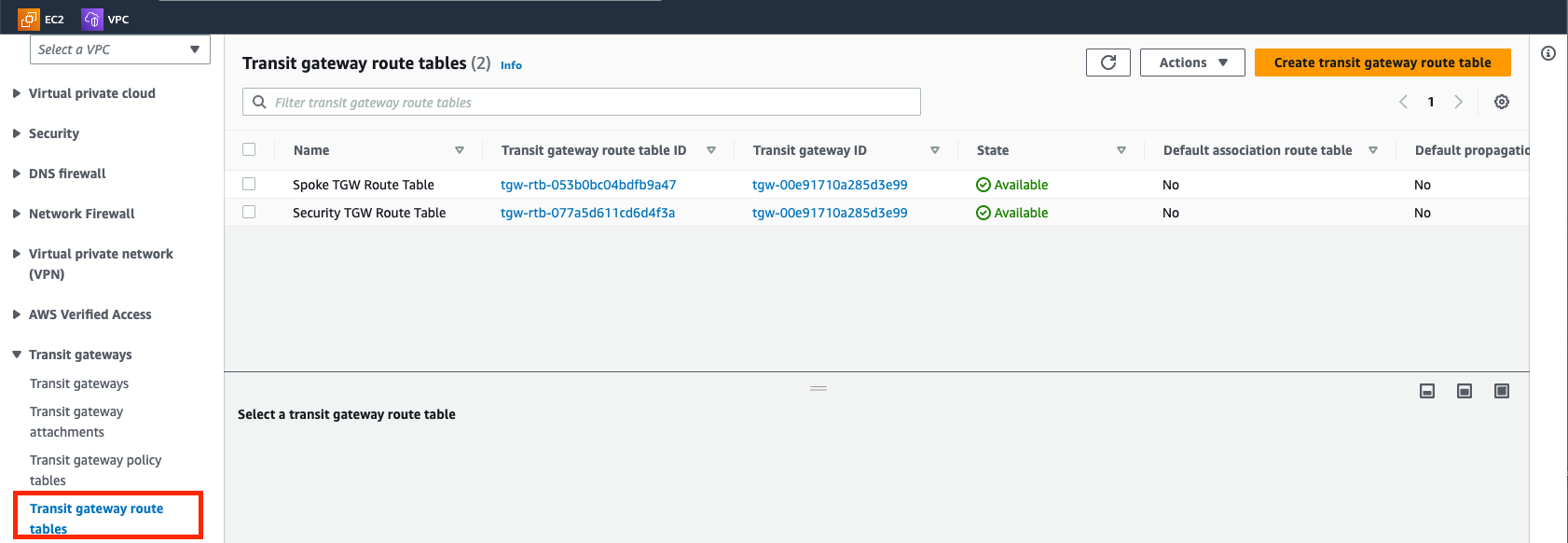This screenshot has width=1568, height=543.
Task: Click the Filter transit gateway route tables field
Action: (582, 102)
